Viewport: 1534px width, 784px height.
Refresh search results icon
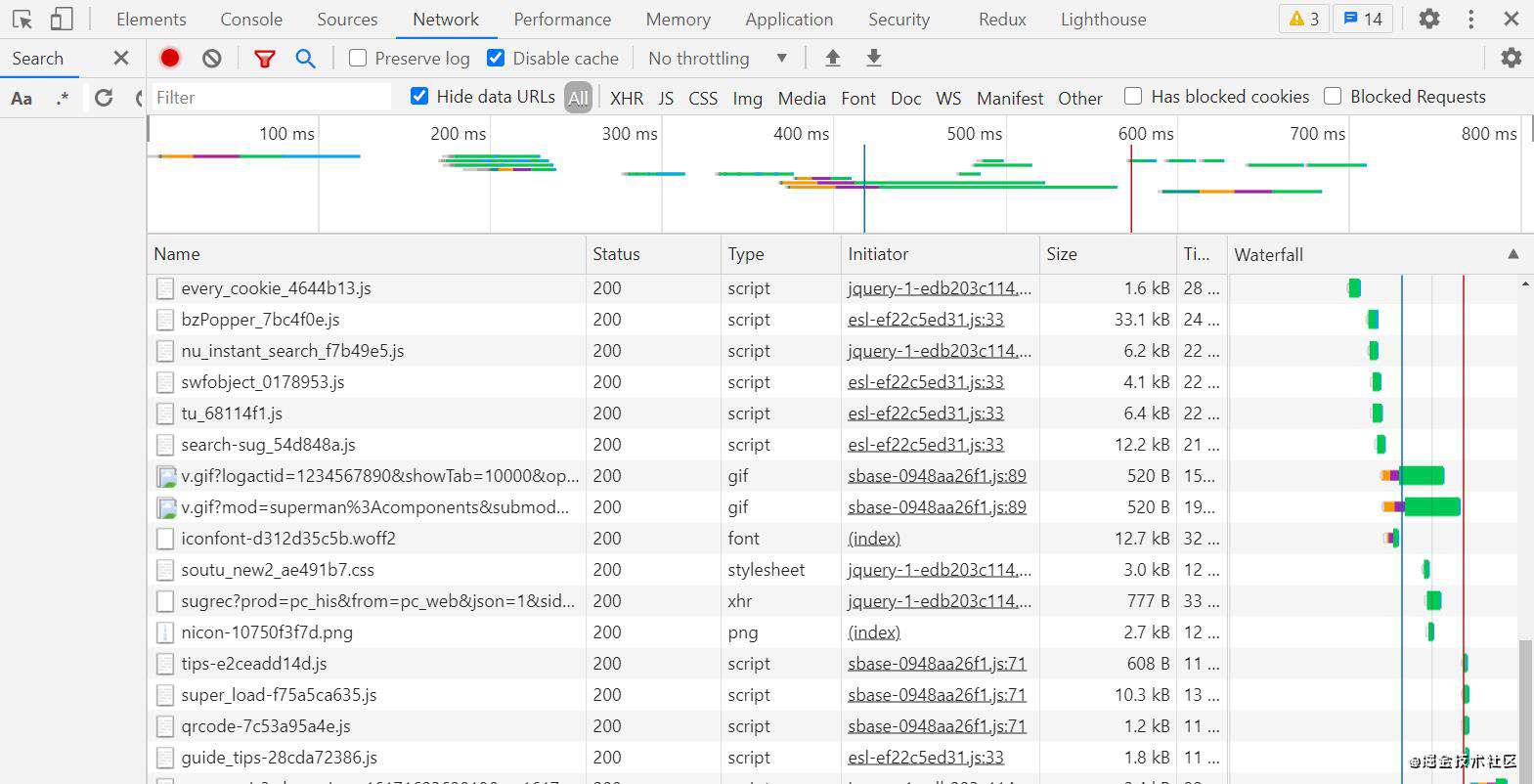(104, 98)
